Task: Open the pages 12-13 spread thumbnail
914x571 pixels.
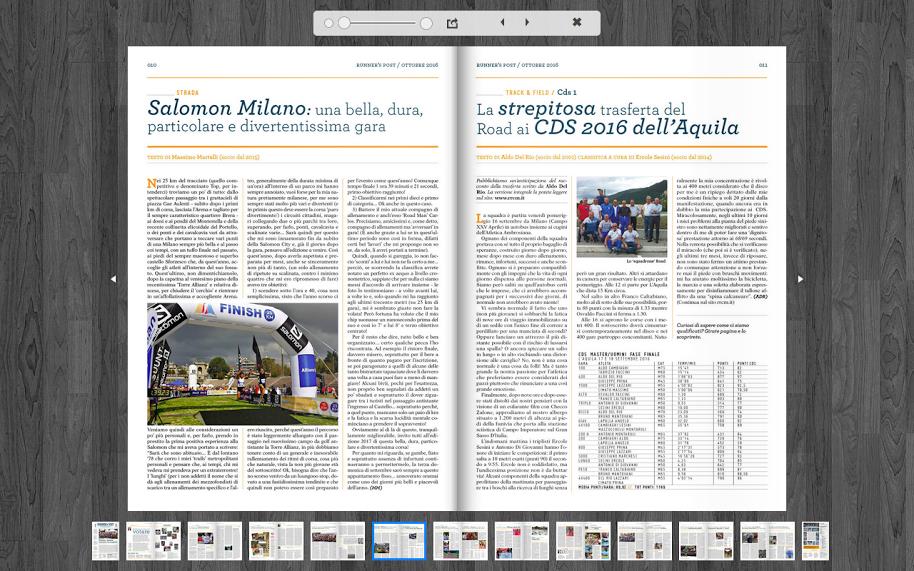Action: 460,541
